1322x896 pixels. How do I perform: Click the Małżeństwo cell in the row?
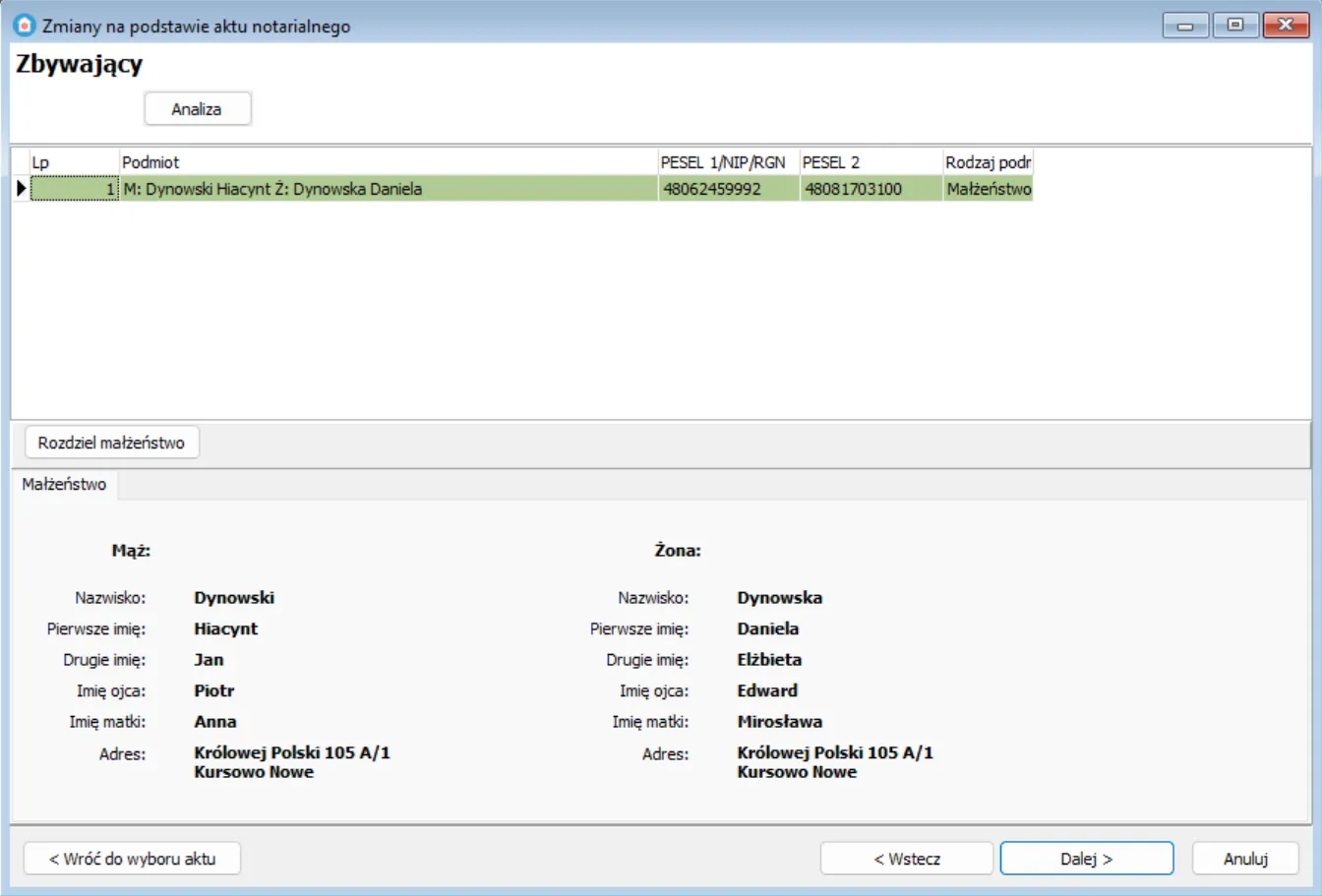[988, 189]
